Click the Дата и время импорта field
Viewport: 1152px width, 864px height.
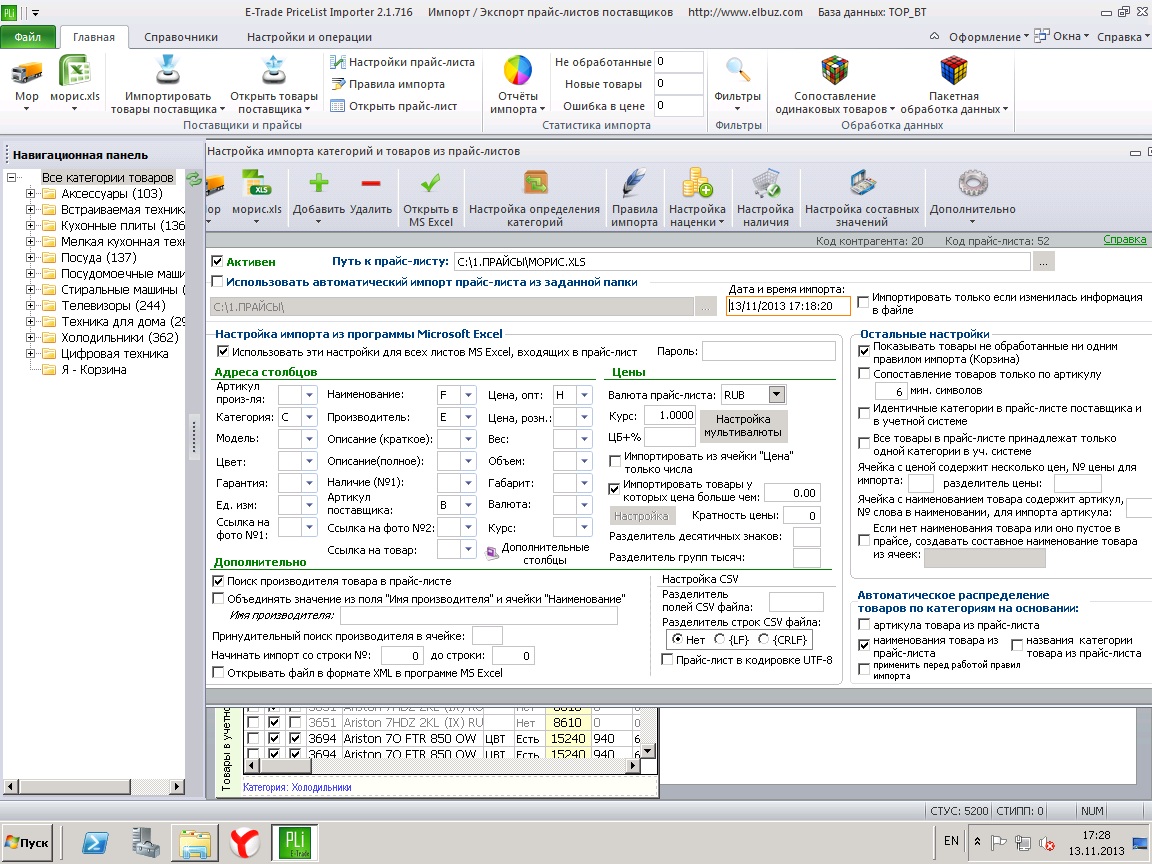[788, 306]
